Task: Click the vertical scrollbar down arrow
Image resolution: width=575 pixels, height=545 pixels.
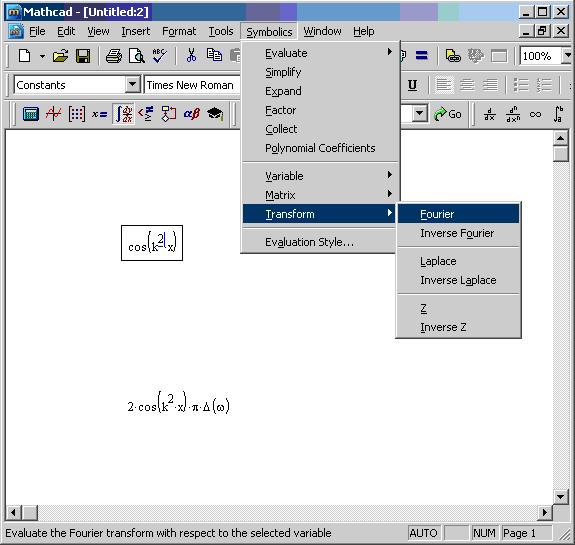Action: tap(560, 497)
